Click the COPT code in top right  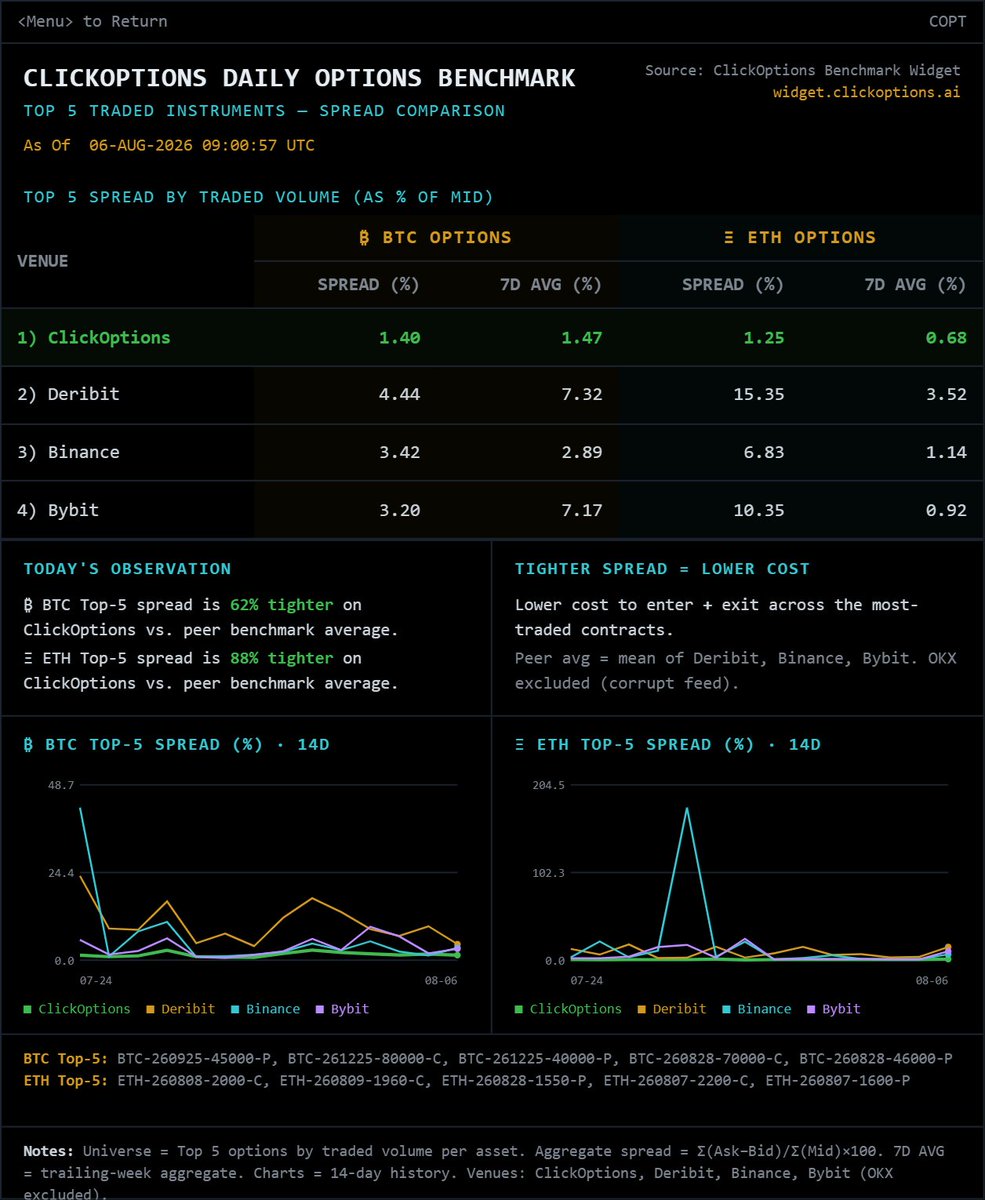point(947,21)
